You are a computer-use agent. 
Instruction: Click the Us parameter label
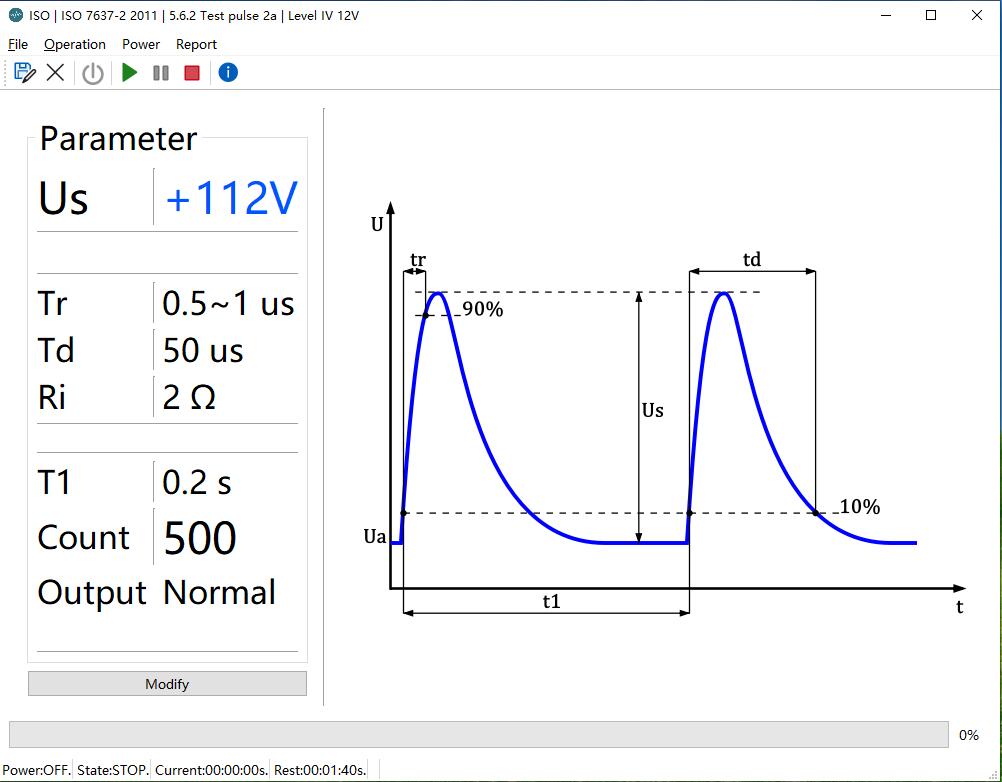coord(63,197)
